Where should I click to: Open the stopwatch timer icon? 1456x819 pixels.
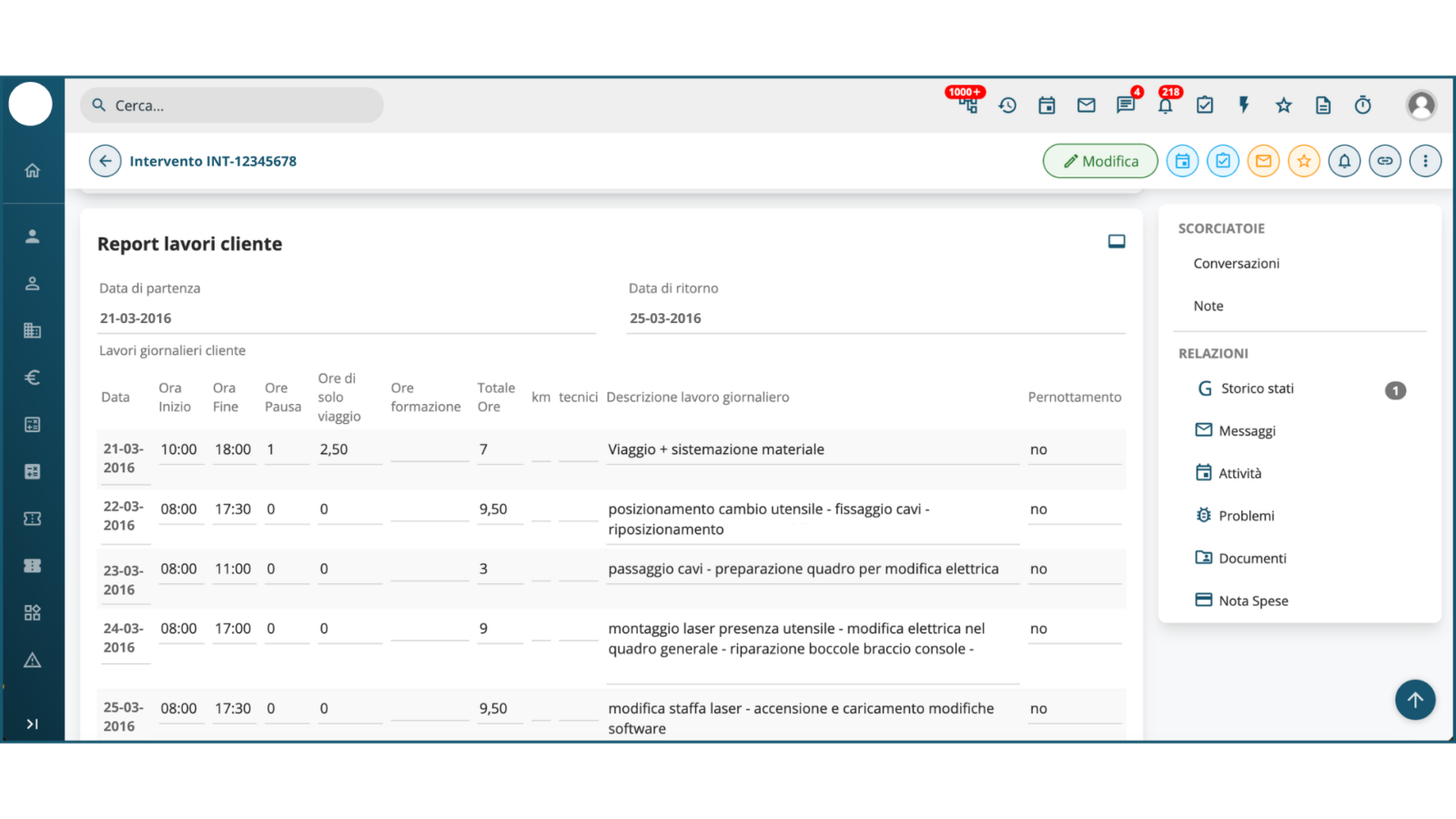pos(1362,106)
